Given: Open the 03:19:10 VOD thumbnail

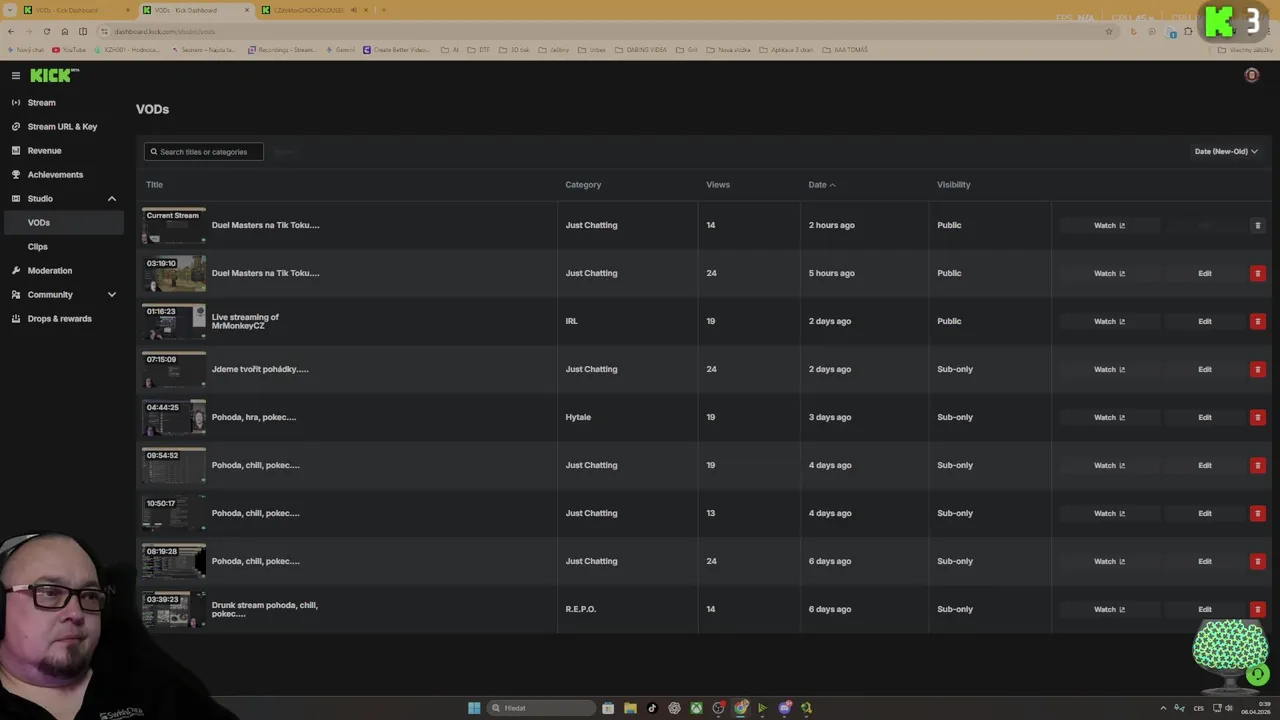Looking at the screenshot, I should [174, 273].
